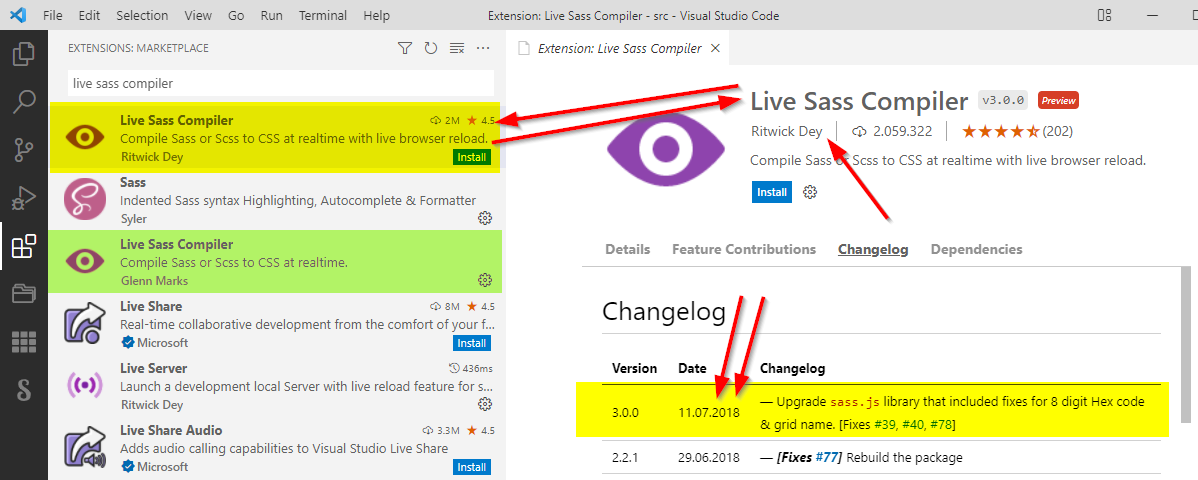Open Run and Debug view
1198x480 pixels.
24,198
